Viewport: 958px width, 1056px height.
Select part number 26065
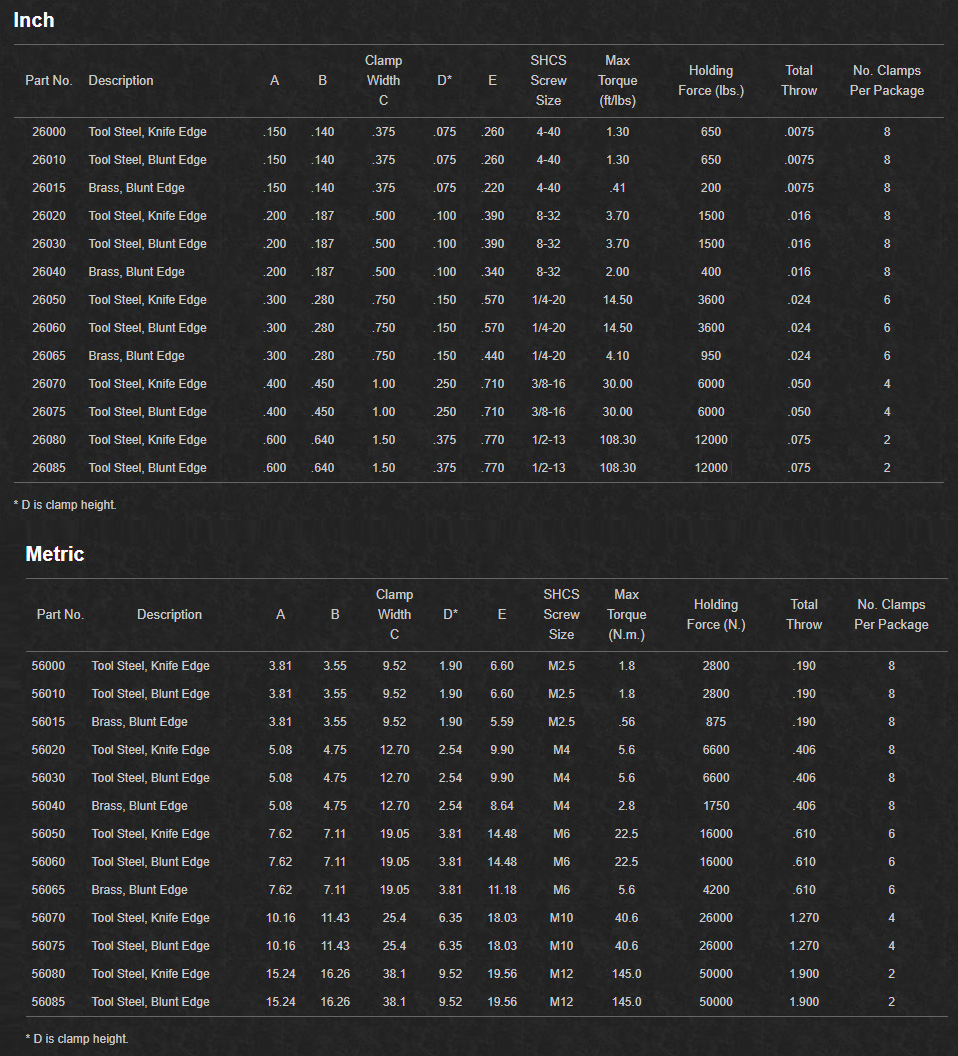coord(49,356)
